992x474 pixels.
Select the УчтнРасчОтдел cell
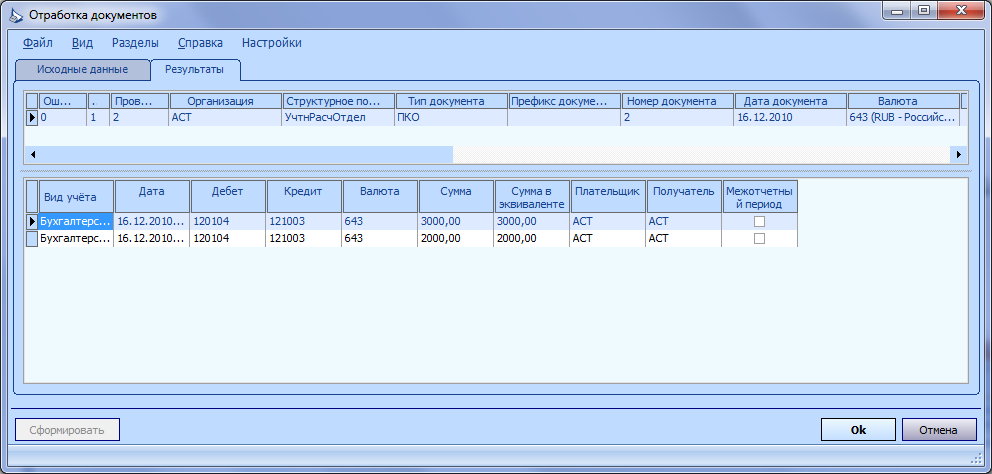(338, 117)
